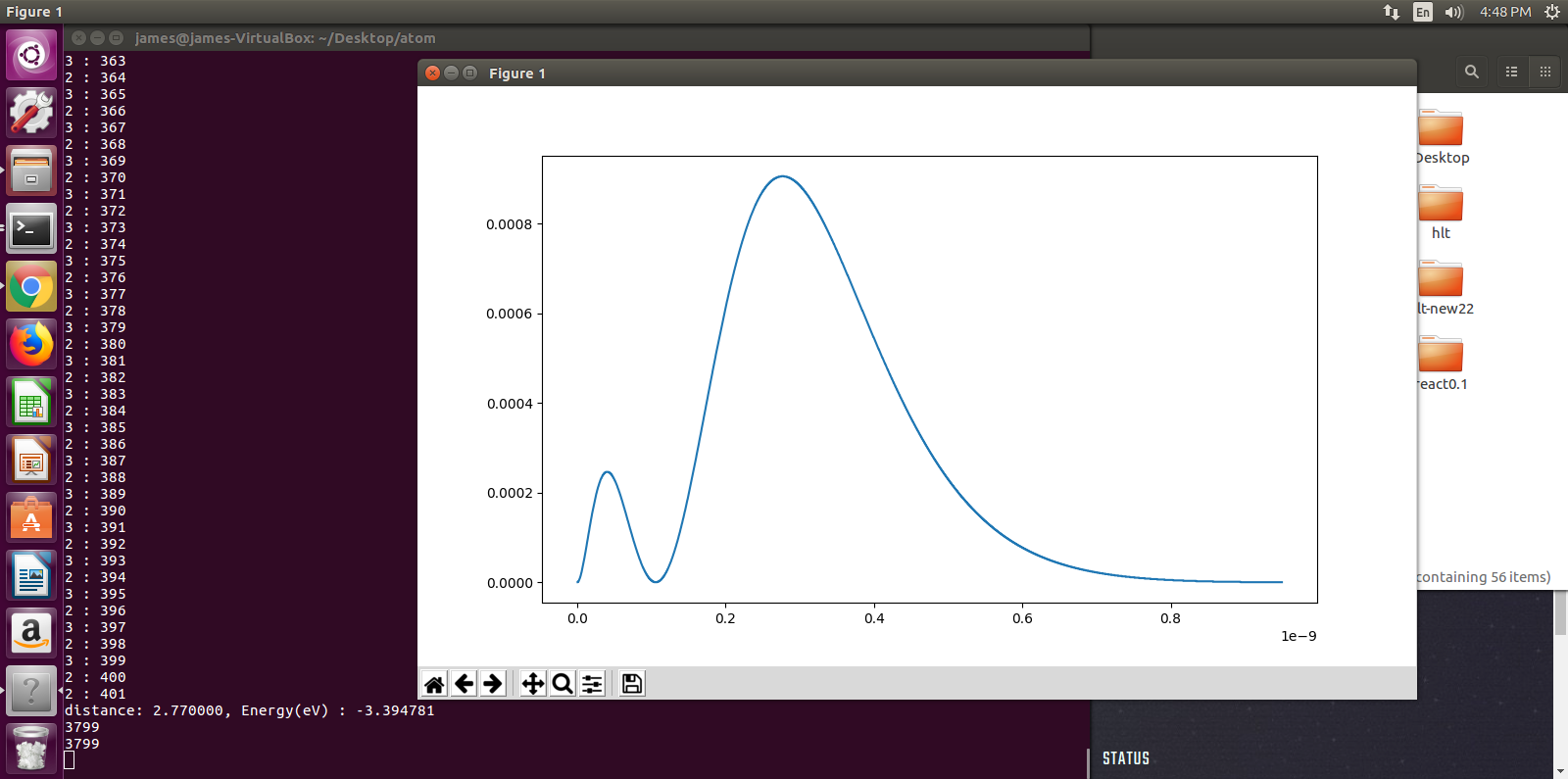The height and width of the screenshot is (779, 1568).
Task: Open the En keyboard layout indicator
Action: click(1423, 12)
